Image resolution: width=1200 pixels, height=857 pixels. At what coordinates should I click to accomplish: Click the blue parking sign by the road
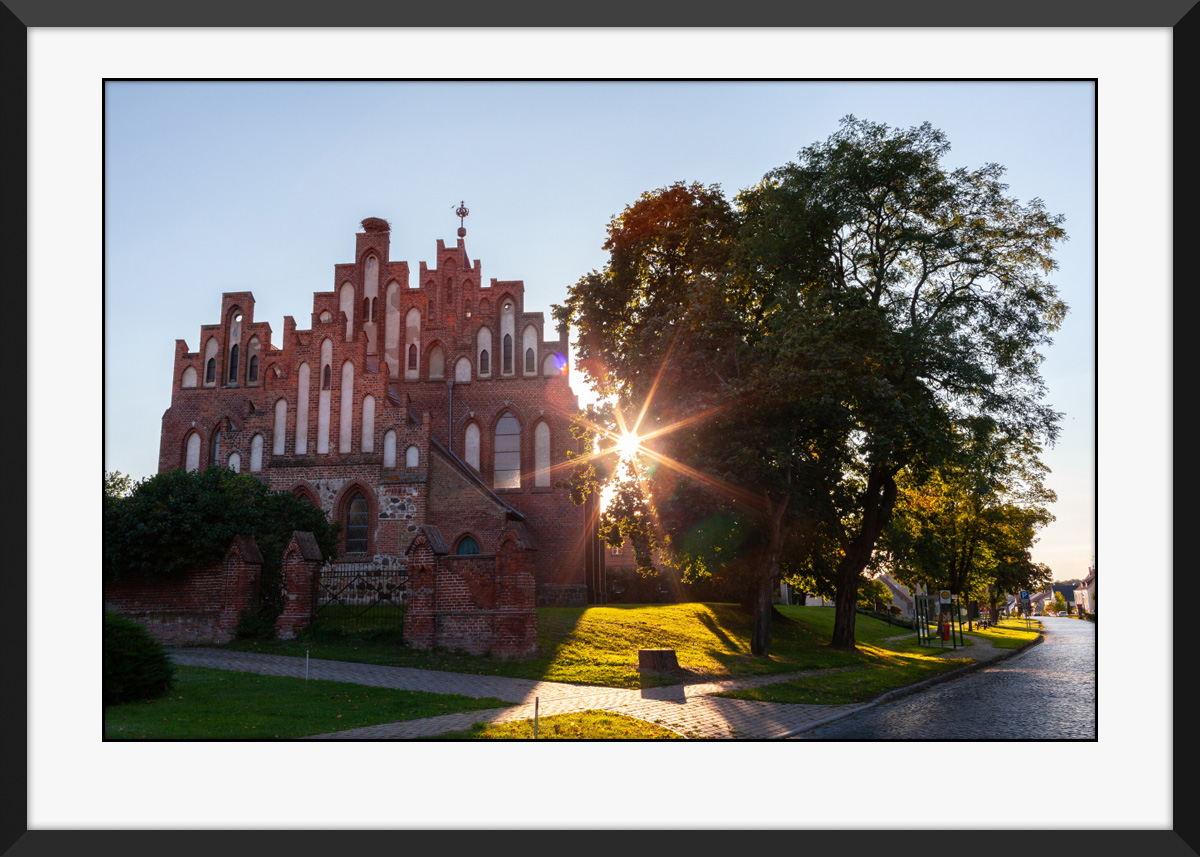point(1023,597)
